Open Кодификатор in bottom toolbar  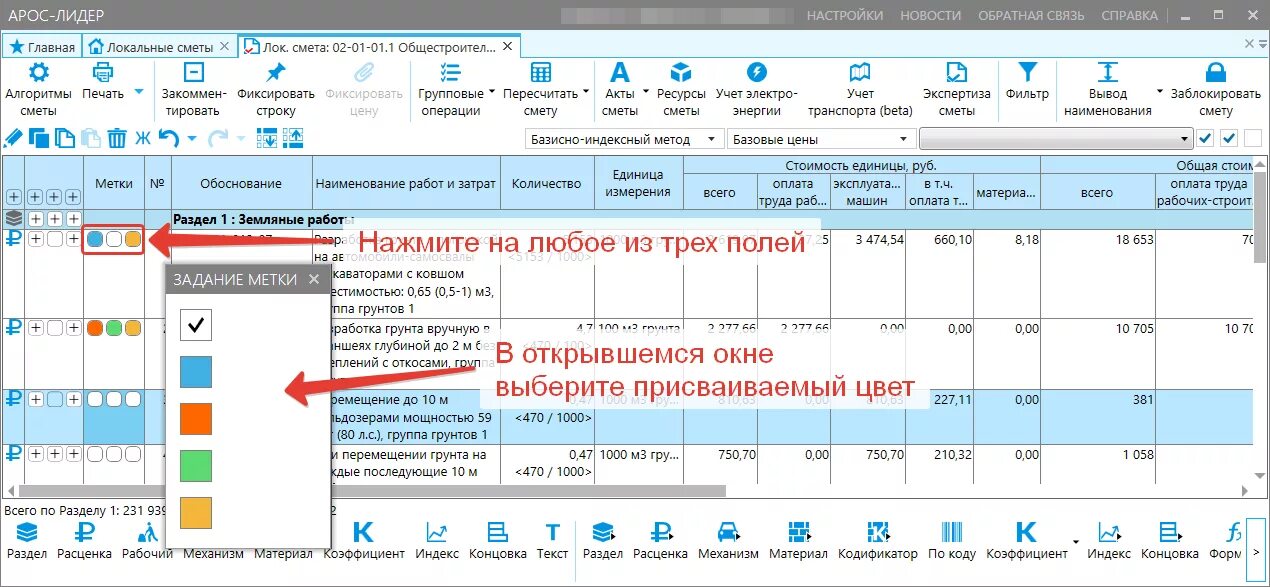(x=877, y=541)
